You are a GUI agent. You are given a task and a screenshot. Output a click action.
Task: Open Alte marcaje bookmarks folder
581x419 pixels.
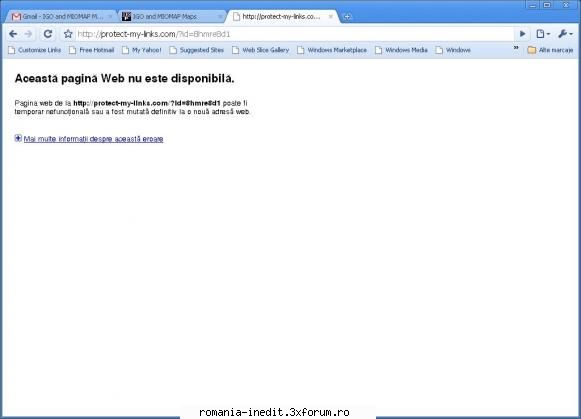tap(550, 50)
